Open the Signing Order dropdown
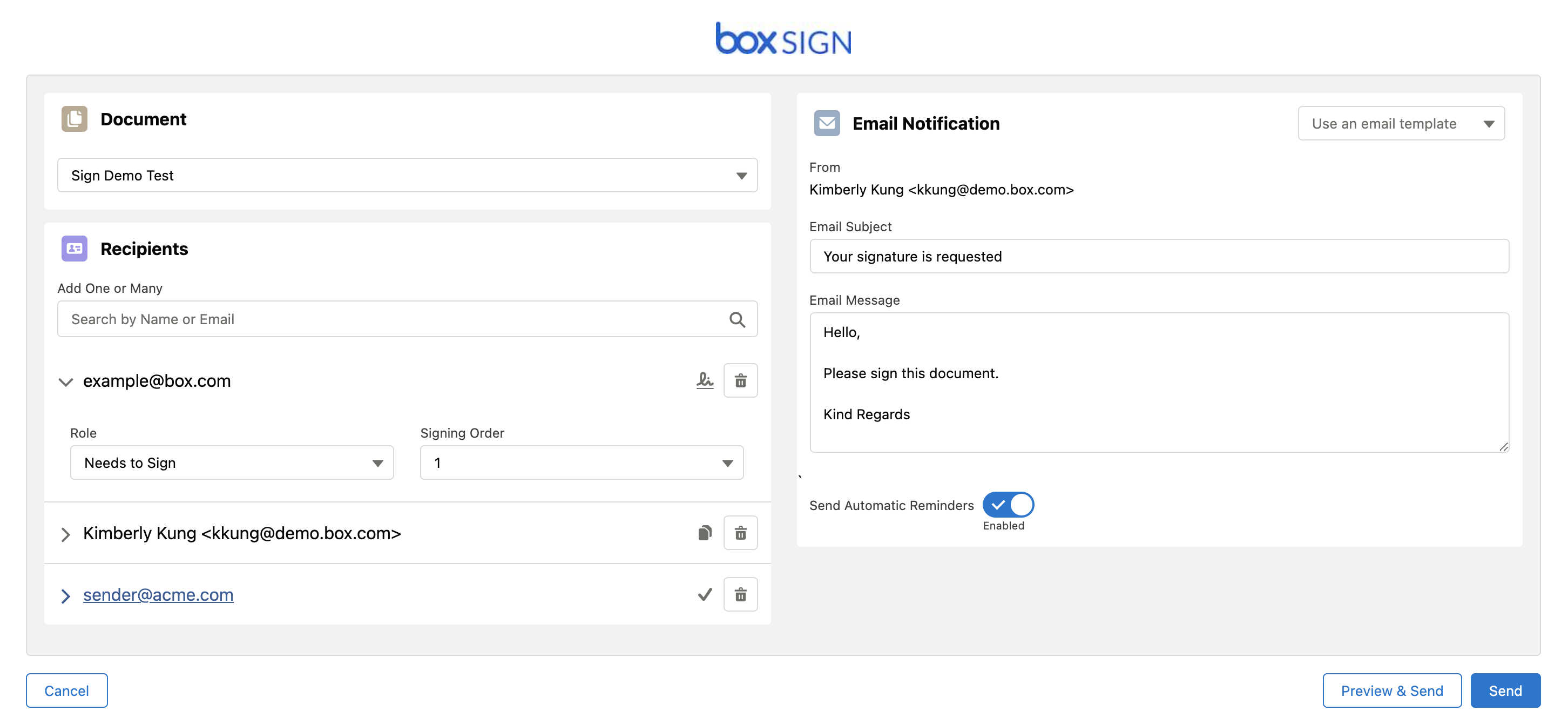Screen dimensions: 1568x724 click(582, 463)
